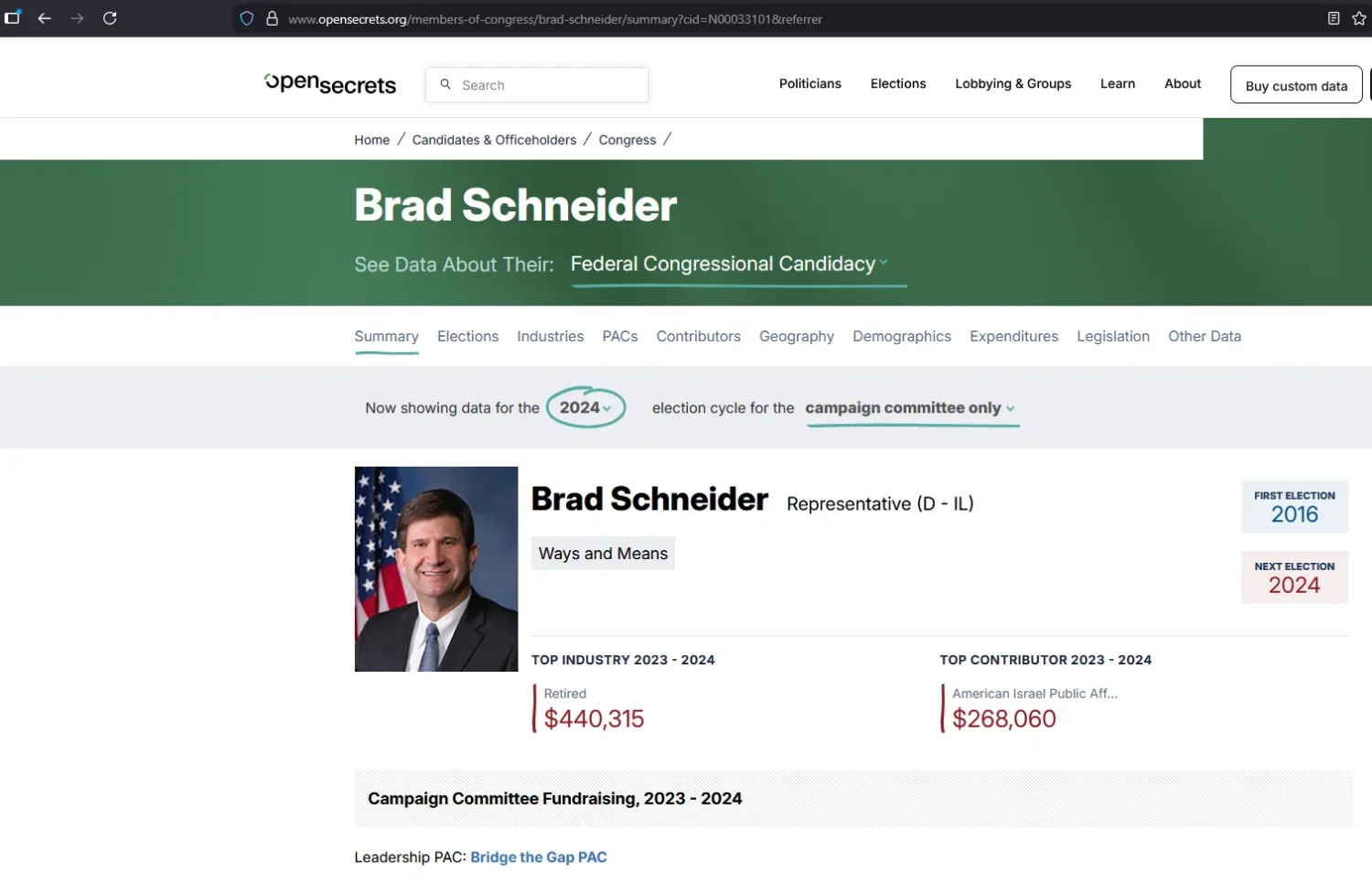Expand Federal Congressional Candidacy dropdown

coord(729,264)
